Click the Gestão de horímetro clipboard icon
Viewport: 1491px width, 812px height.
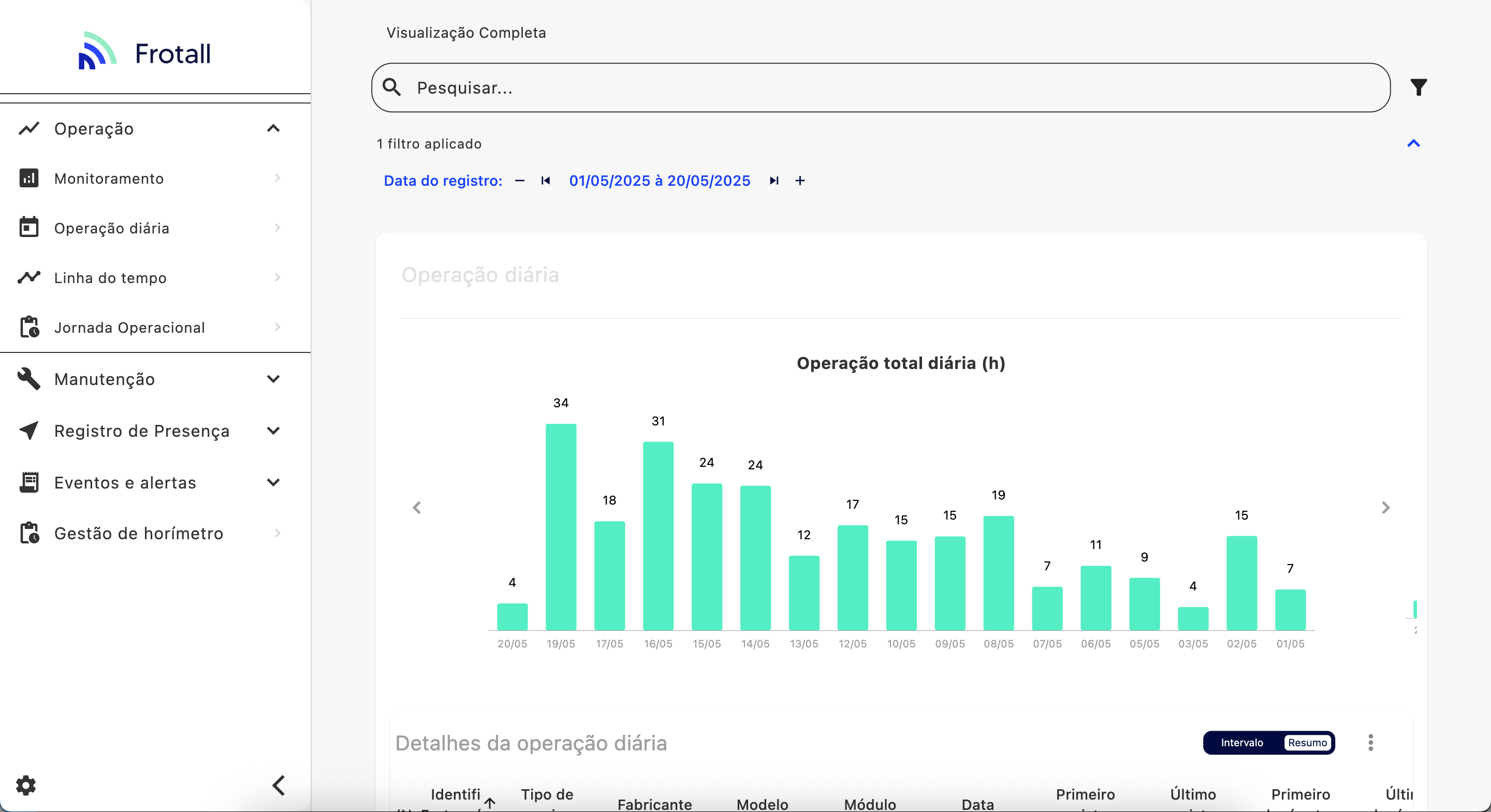click(30, 533)
